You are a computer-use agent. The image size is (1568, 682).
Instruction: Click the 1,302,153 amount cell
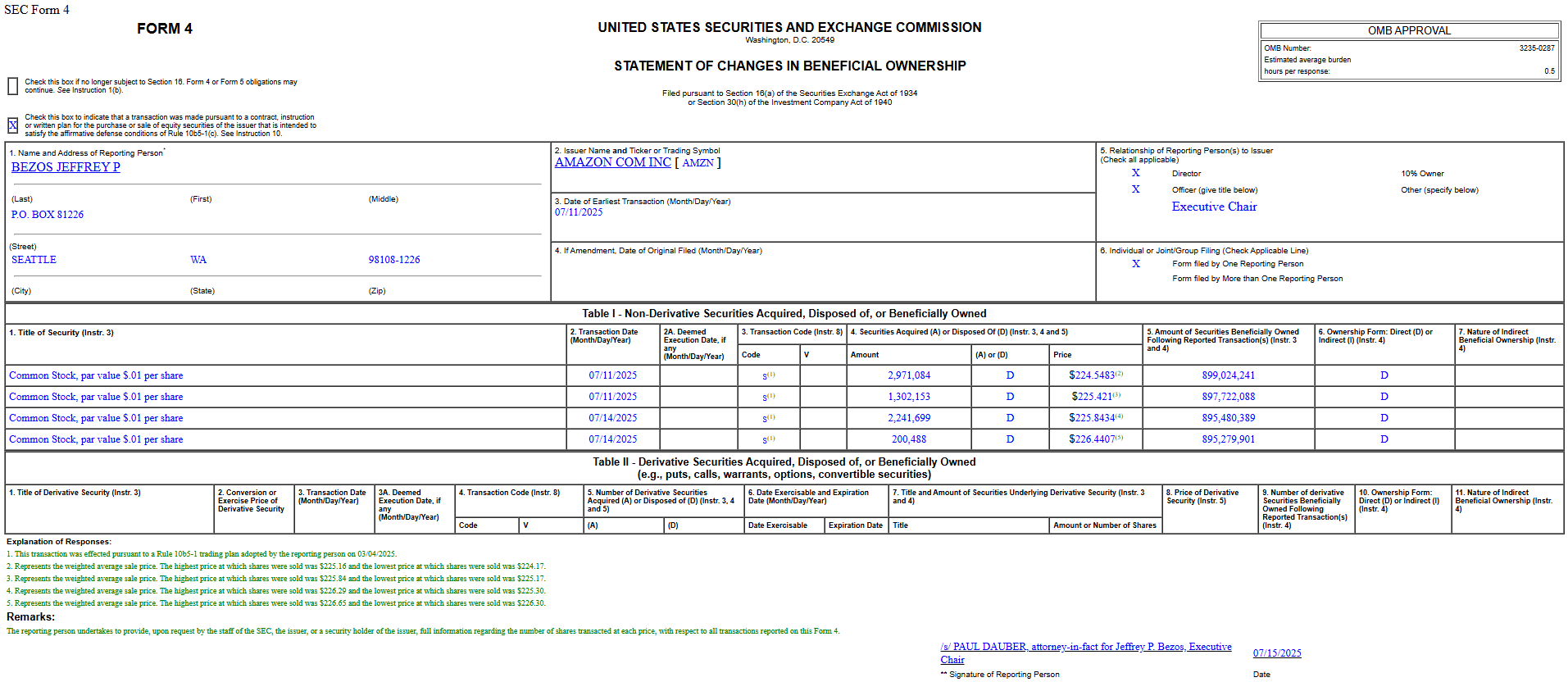point(909,397)
